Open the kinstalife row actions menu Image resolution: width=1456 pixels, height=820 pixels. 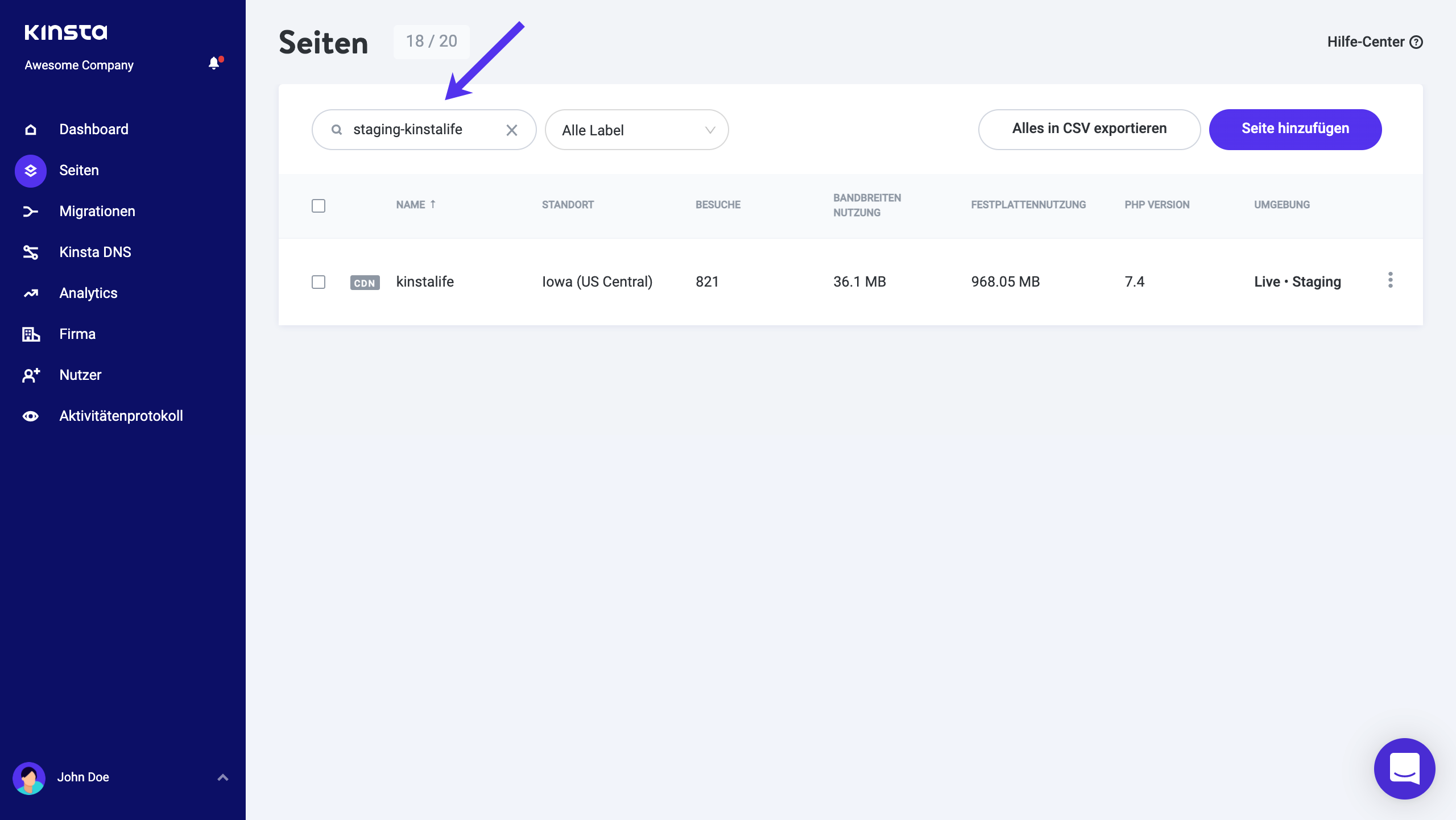pyautogui.click(x=1391, y=280)
